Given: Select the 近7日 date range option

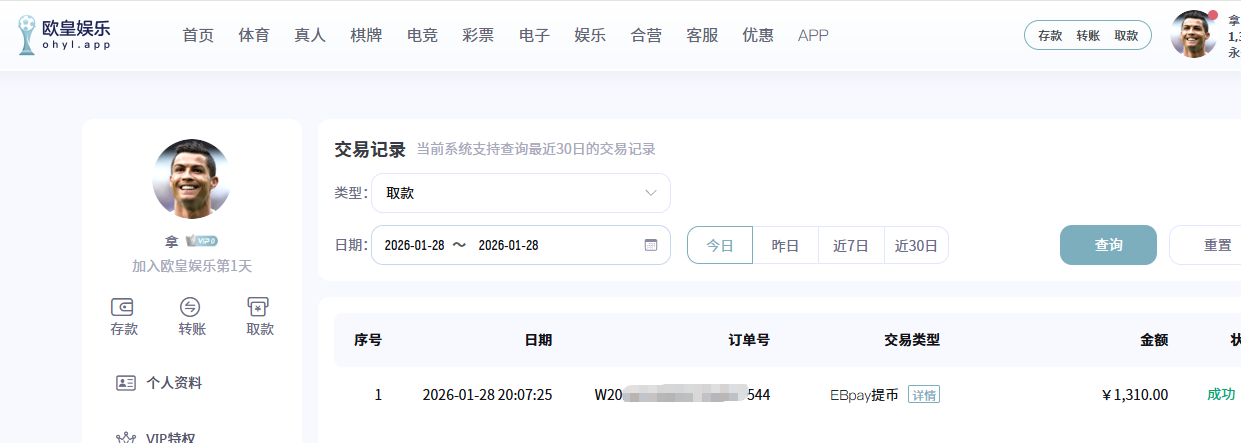Looking at the screenshot, I should (851, 245).
